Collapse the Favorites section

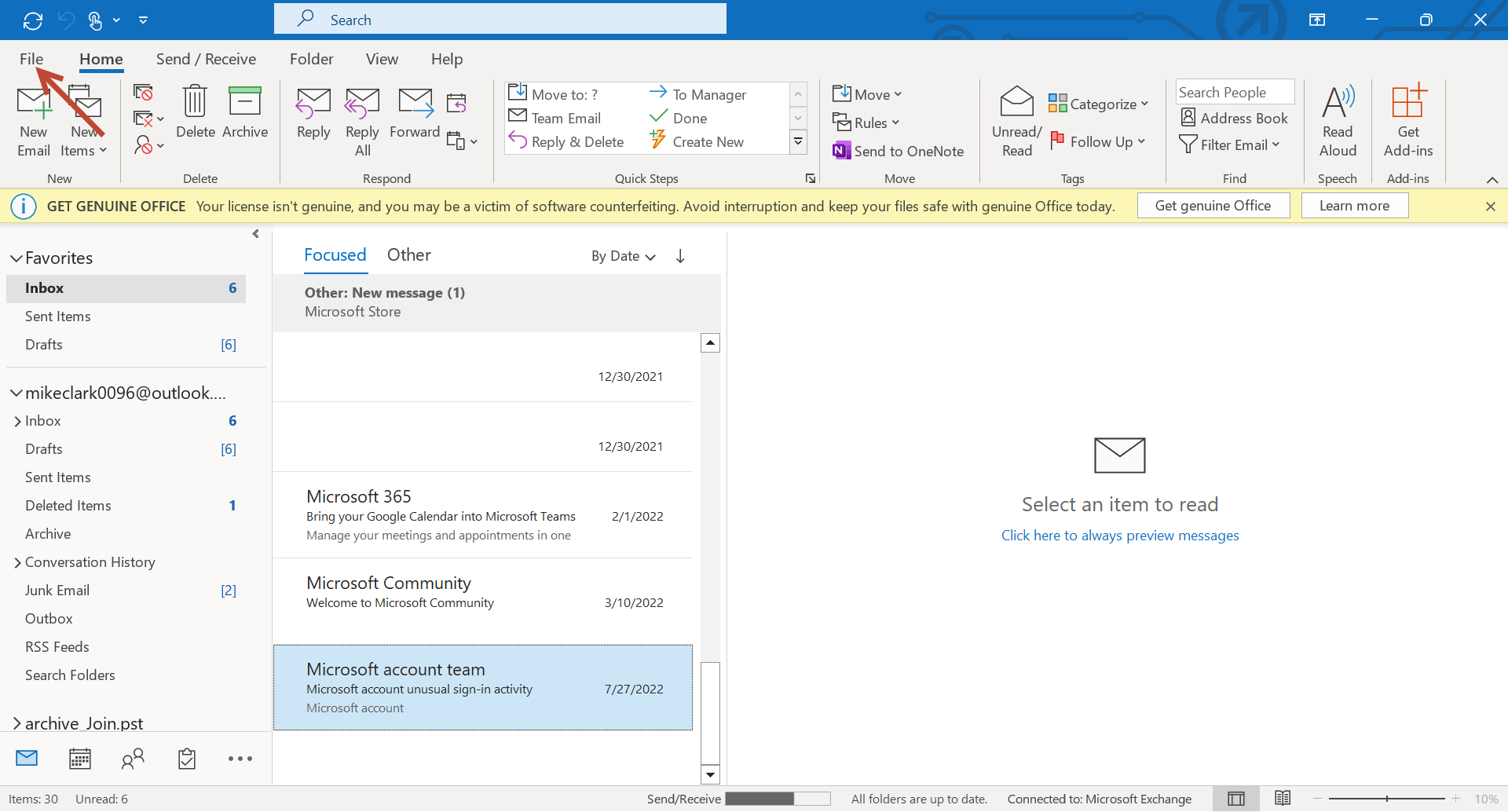16,258
